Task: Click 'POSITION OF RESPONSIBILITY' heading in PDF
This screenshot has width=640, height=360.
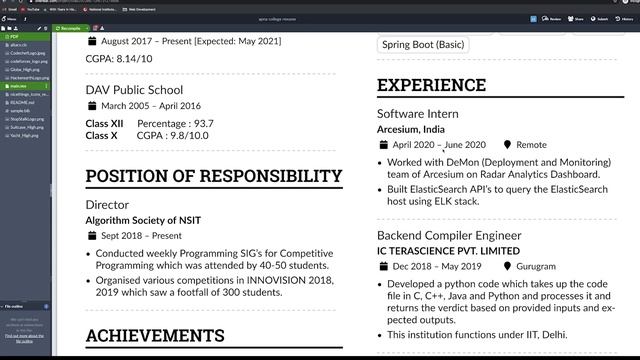Action: [214, 176]
